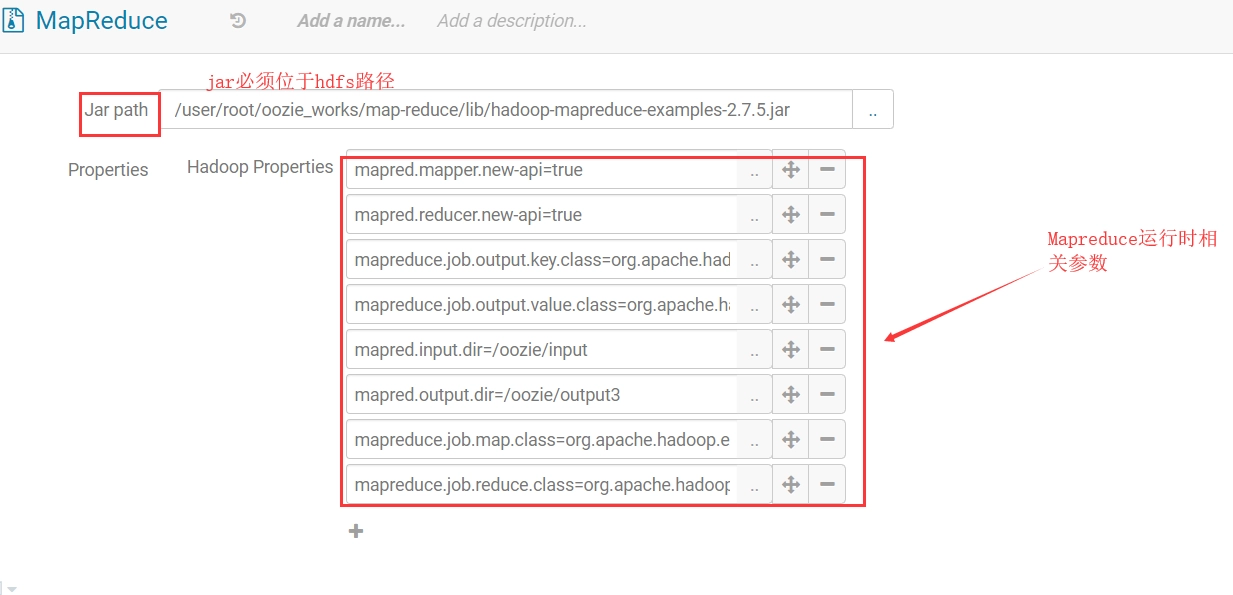This screenshot has height=595, width=1233.
Task: Browse path for mapred.input.dir property
Action: pos(754,349)
